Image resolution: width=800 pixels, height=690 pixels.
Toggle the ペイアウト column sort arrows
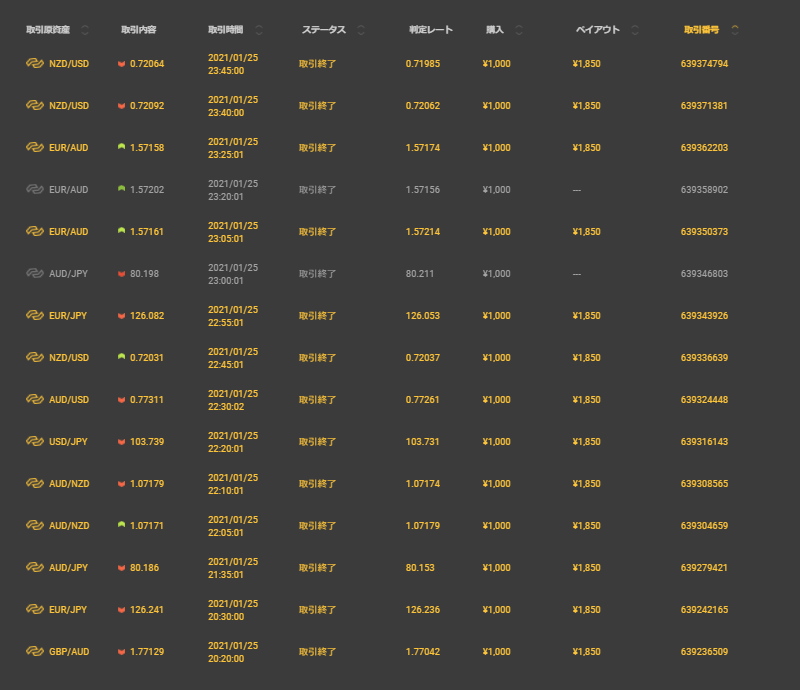coord(635,30)
